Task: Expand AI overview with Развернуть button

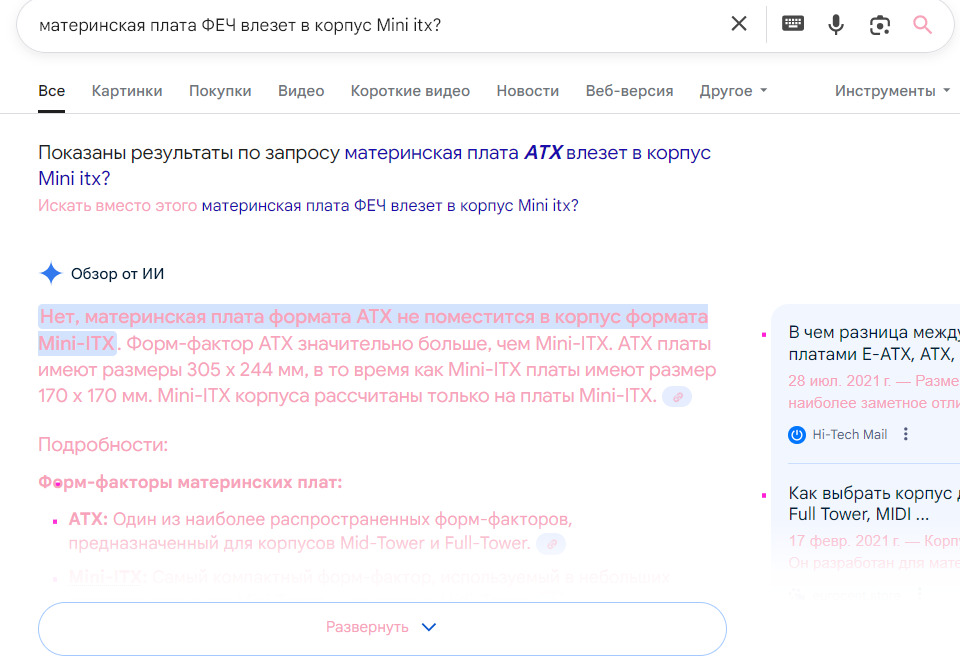Action: pyautogui.click(x=382, y=628)
